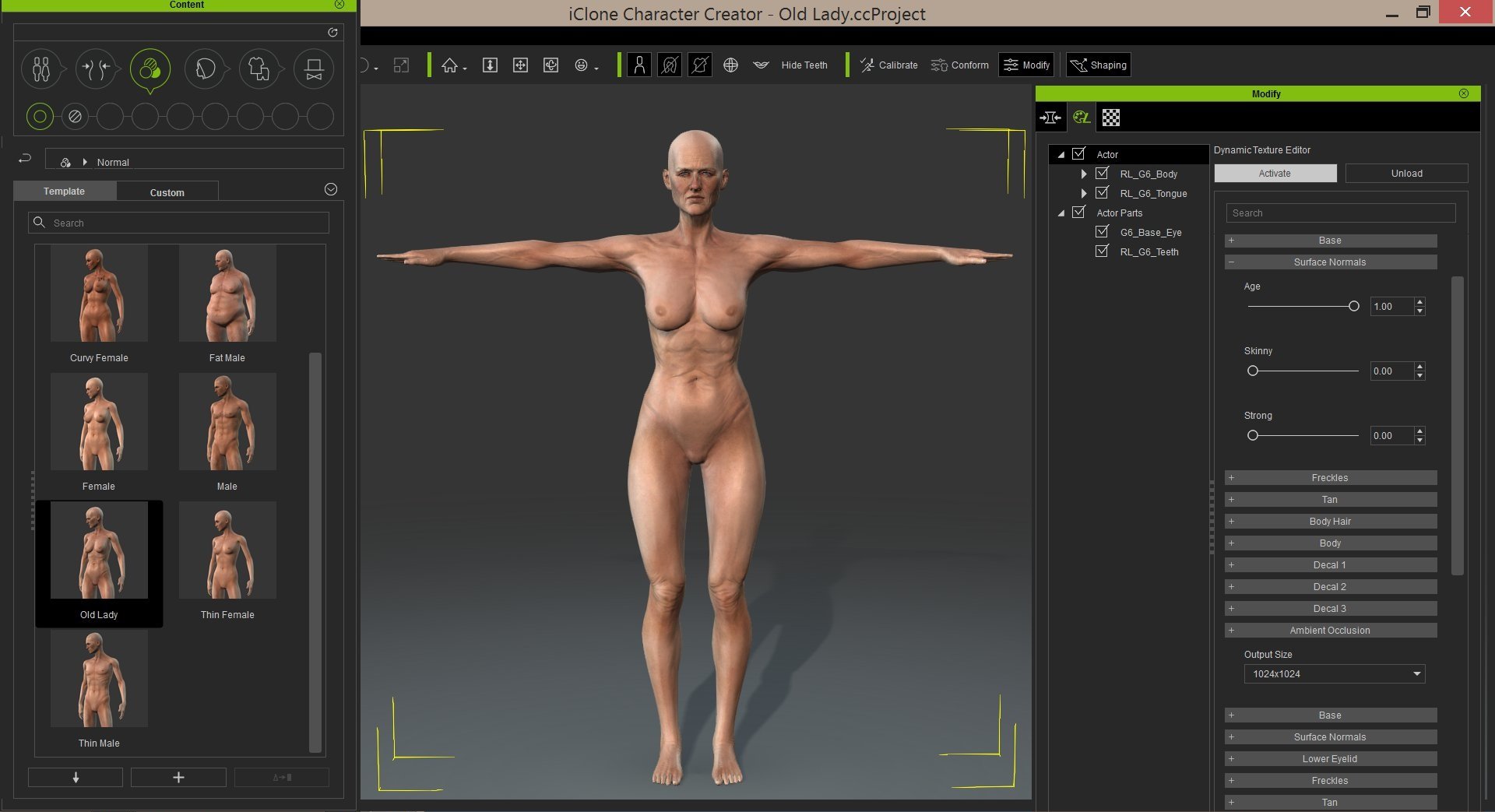Open the Accessories hat-and-bowtie category
Viewport: 1495px width, 812px height.
(314, 69)
